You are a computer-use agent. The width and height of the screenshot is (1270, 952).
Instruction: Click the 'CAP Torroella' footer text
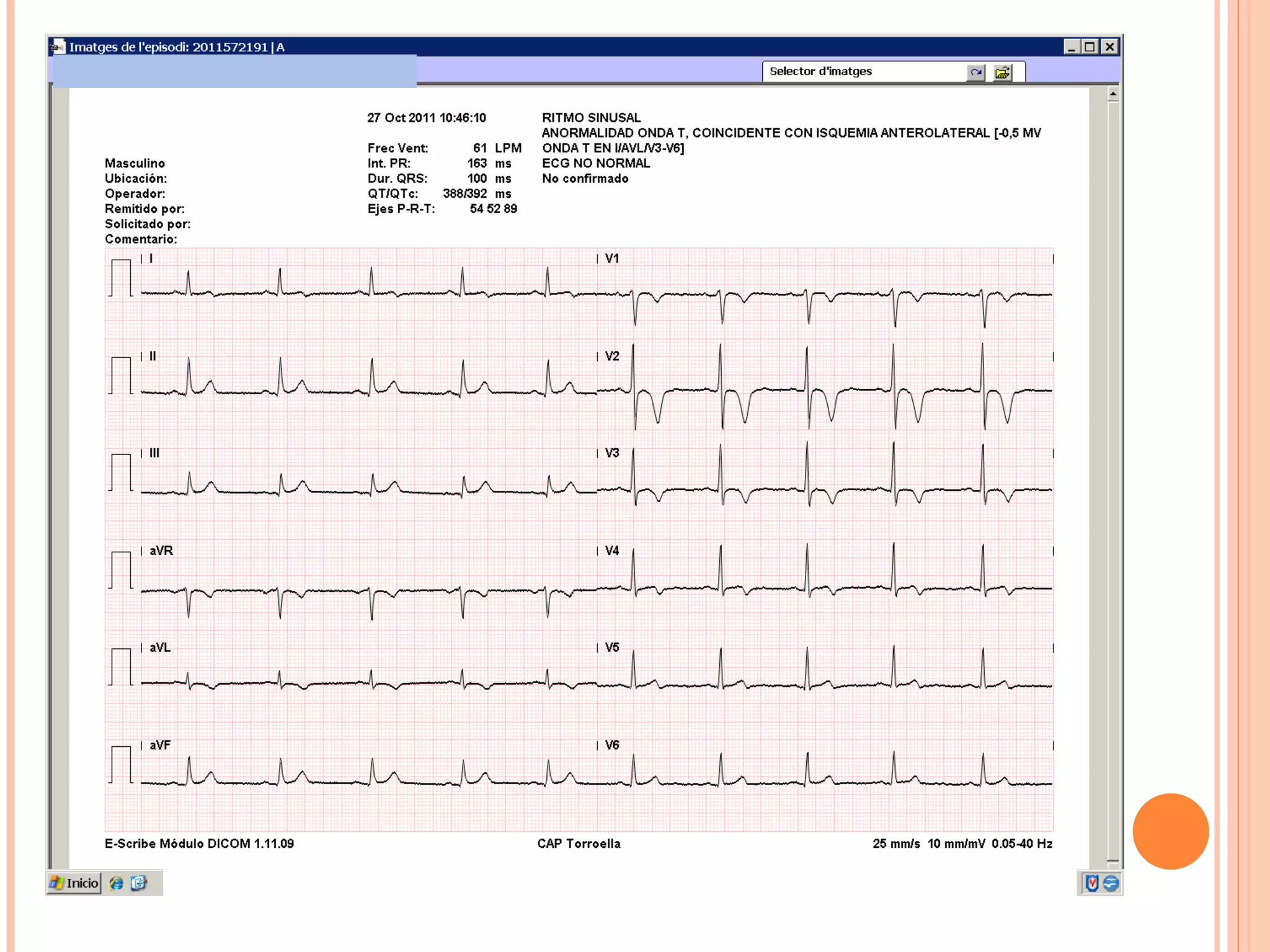point(579,844)
